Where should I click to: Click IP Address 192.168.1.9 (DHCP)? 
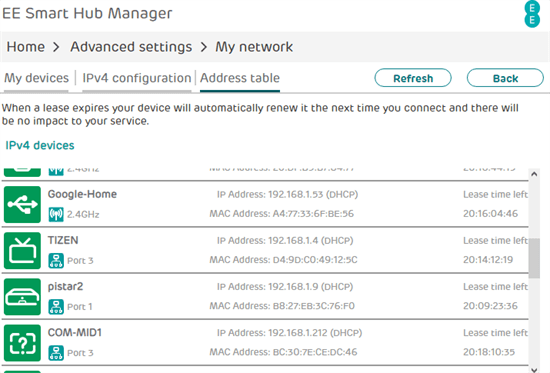point(285,287)
